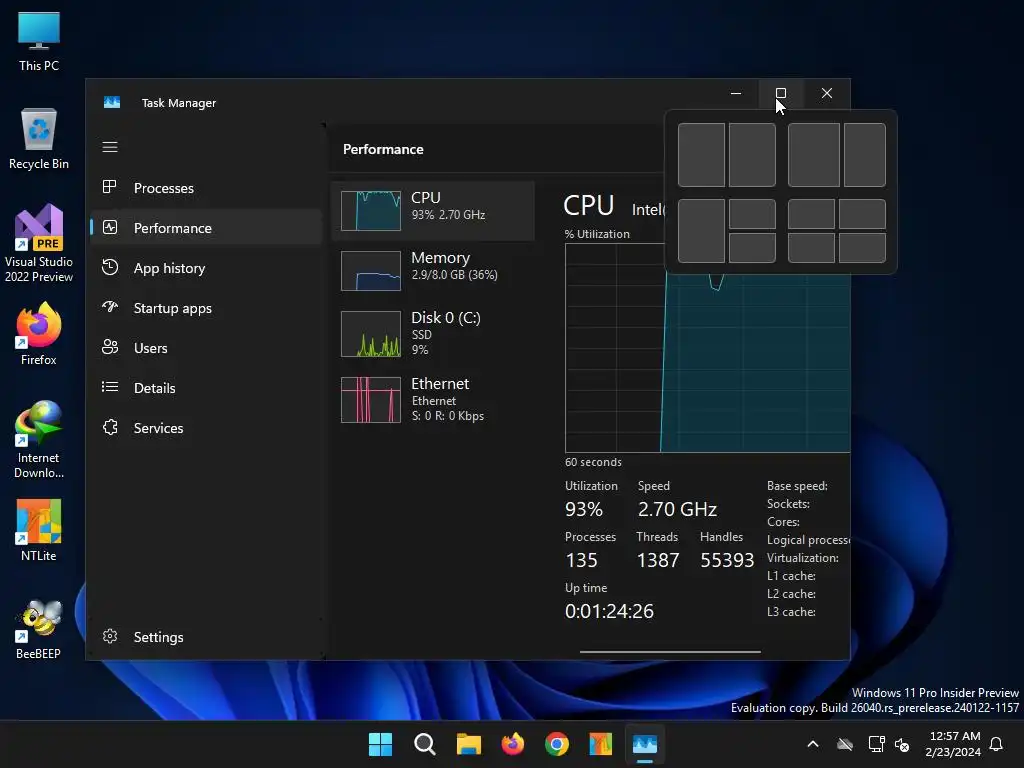The width and height of the screenshot is (1024, 768).
Task: Click the Threads value 1387
Action: click(x=658, y=560)
